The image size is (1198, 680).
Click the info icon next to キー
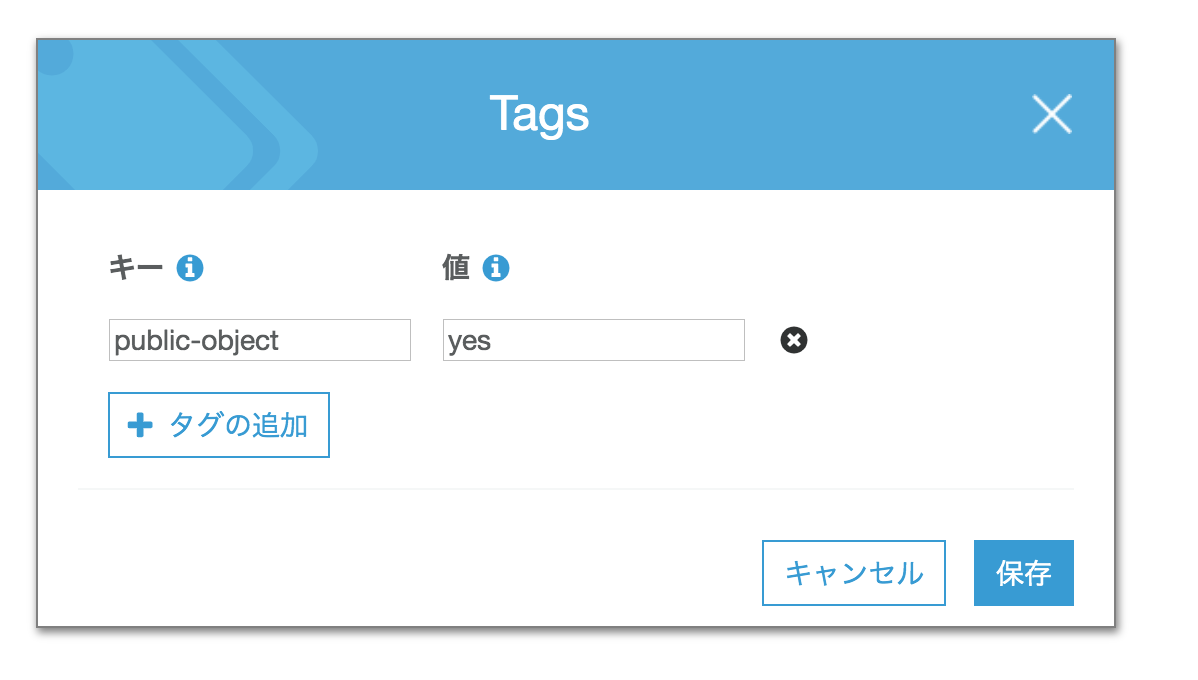pyautogui.click(x=190, y=268)
